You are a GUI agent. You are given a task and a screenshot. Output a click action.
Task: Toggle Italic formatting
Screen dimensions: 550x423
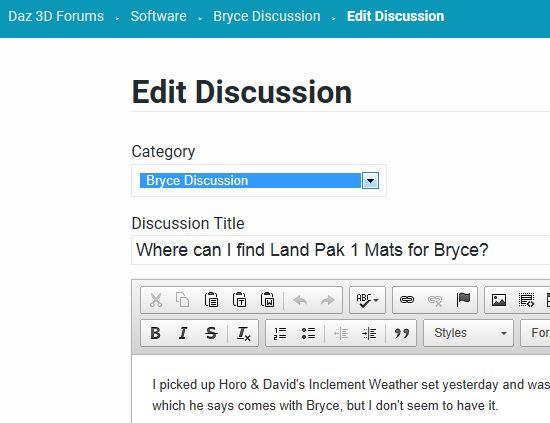pyautogui.click(x=183, y=333)
